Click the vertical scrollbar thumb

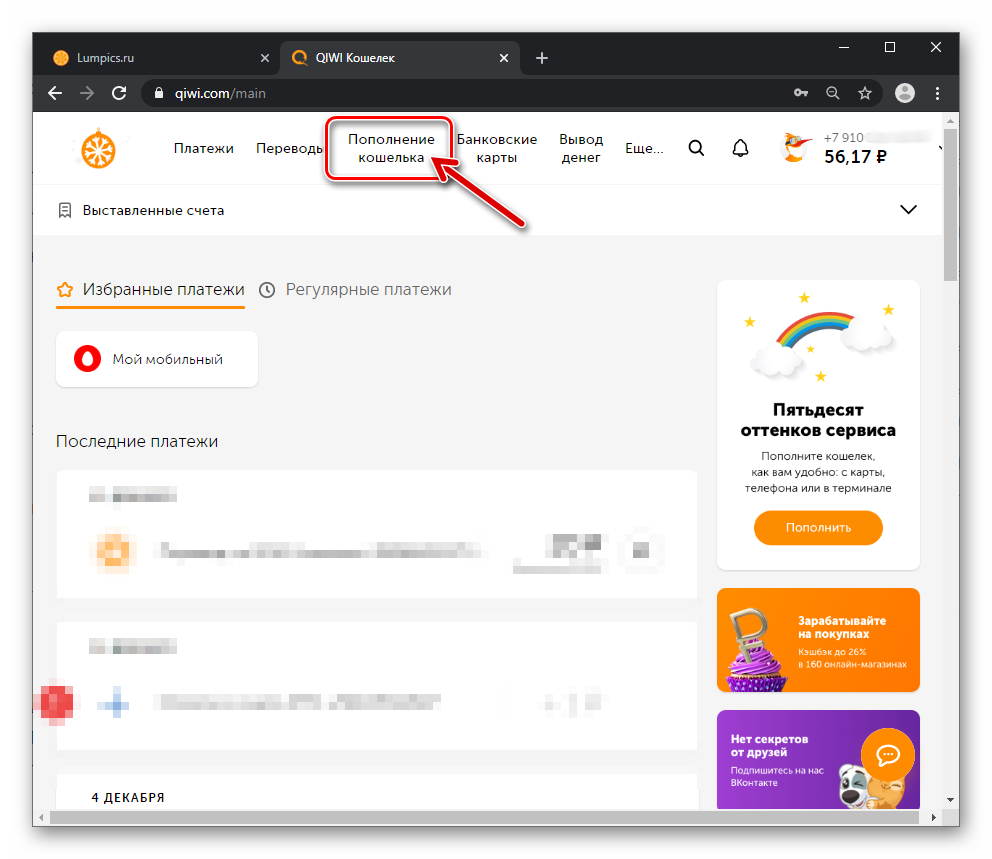[x=950, y=204]
